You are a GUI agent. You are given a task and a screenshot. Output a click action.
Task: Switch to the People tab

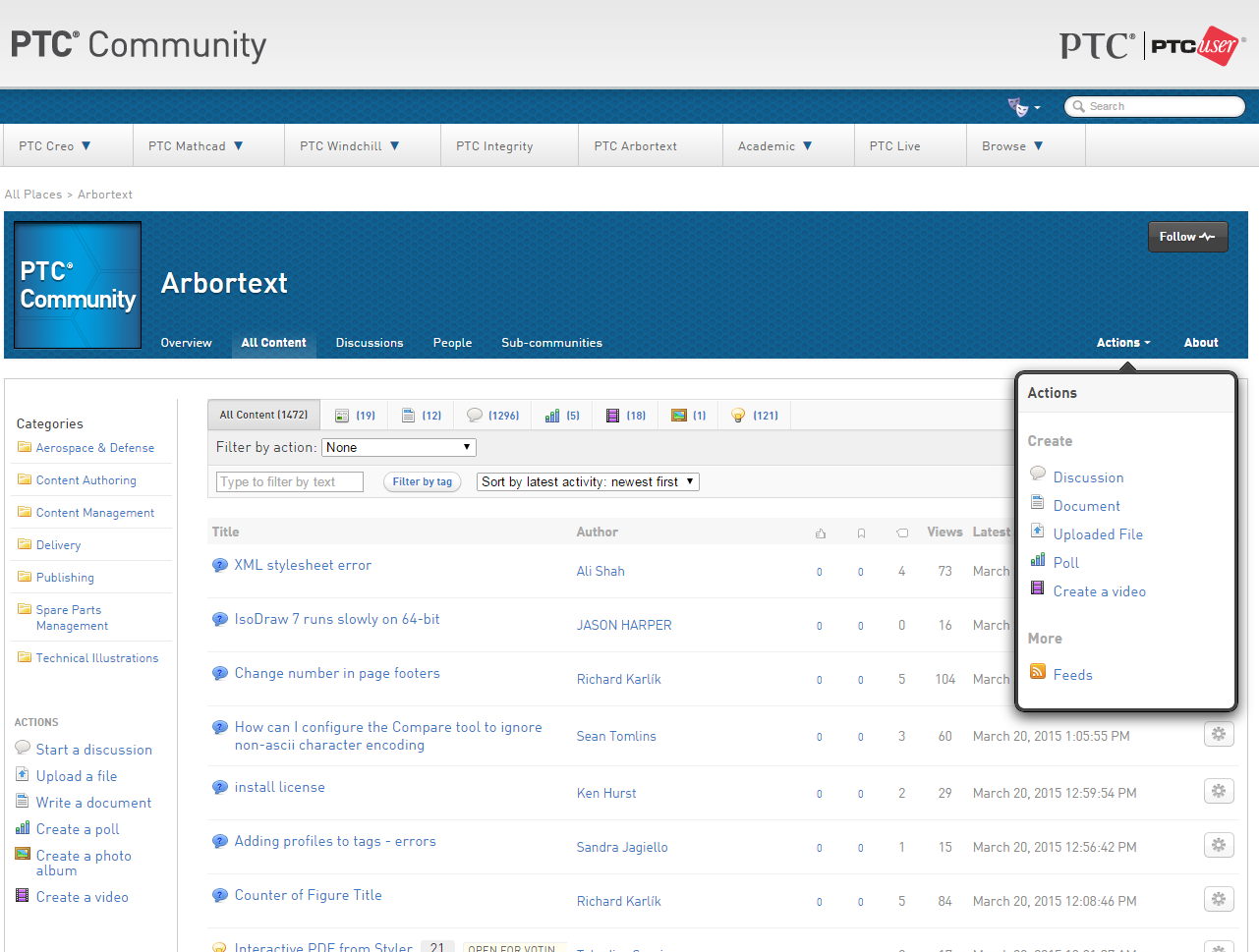(x=452, y=343)
